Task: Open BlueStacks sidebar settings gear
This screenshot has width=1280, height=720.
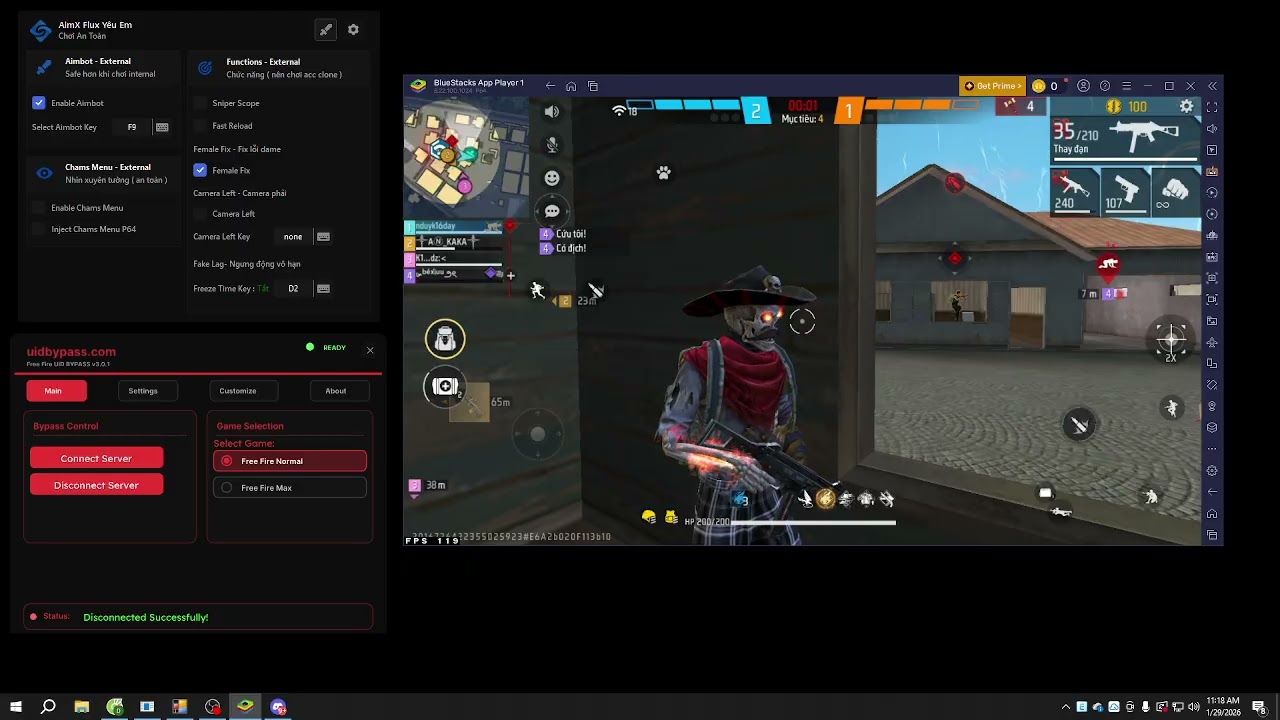Action: pos(1212,470)
